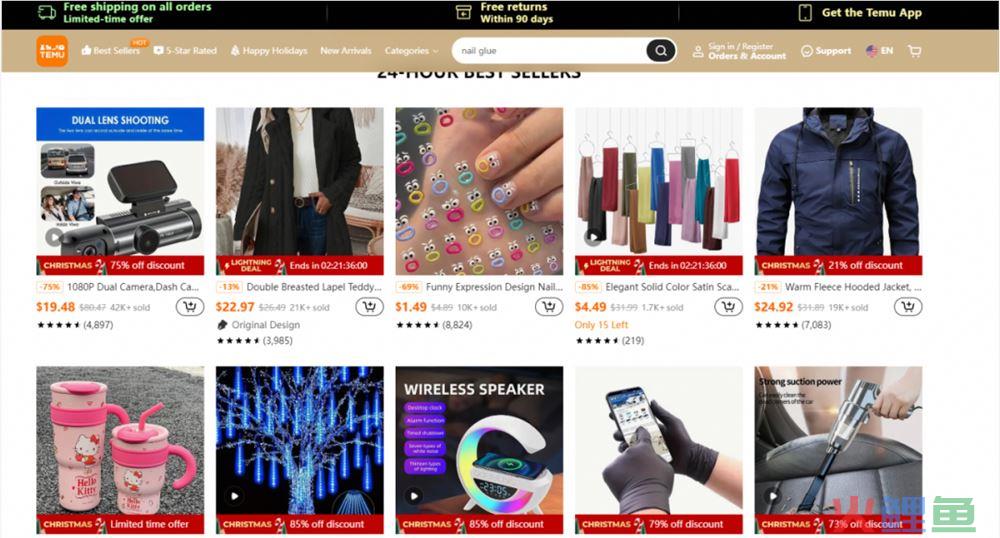Add Funny Expression Design Nail stickers to cart

[548, 307]
